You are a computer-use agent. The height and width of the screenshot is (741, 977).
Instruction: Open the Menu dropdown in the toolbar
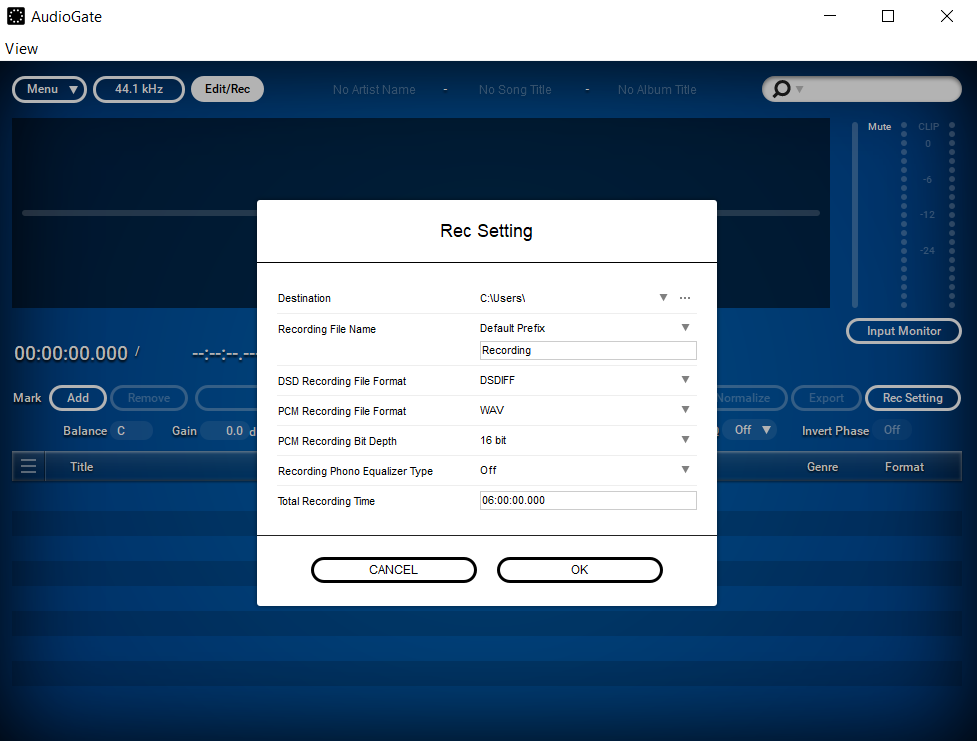click(x=49, y=89)
